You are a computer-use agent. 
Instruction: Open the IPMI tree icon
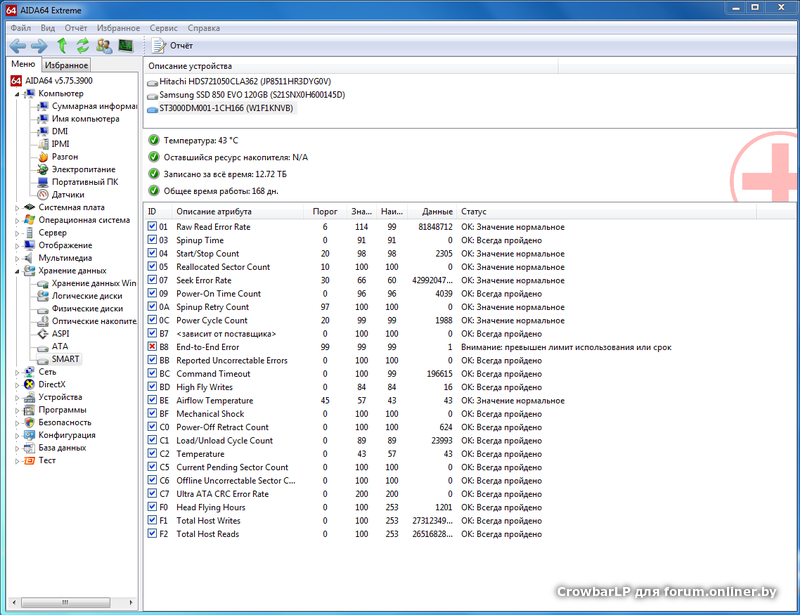(x=43, y=144)
